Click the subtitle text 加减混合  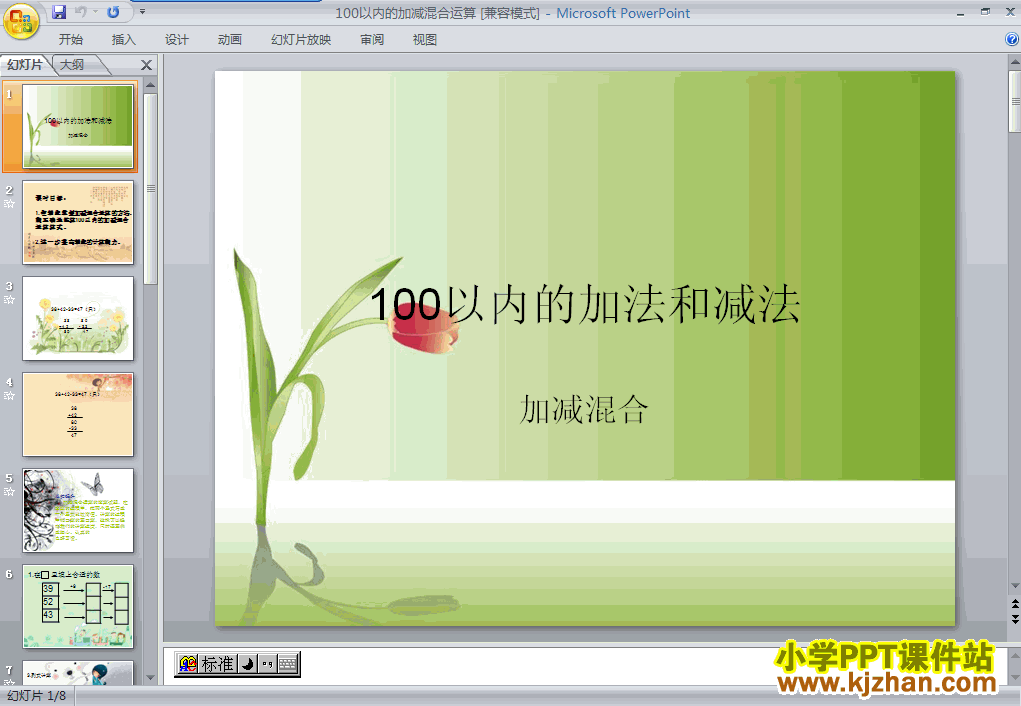click(584, 410)
